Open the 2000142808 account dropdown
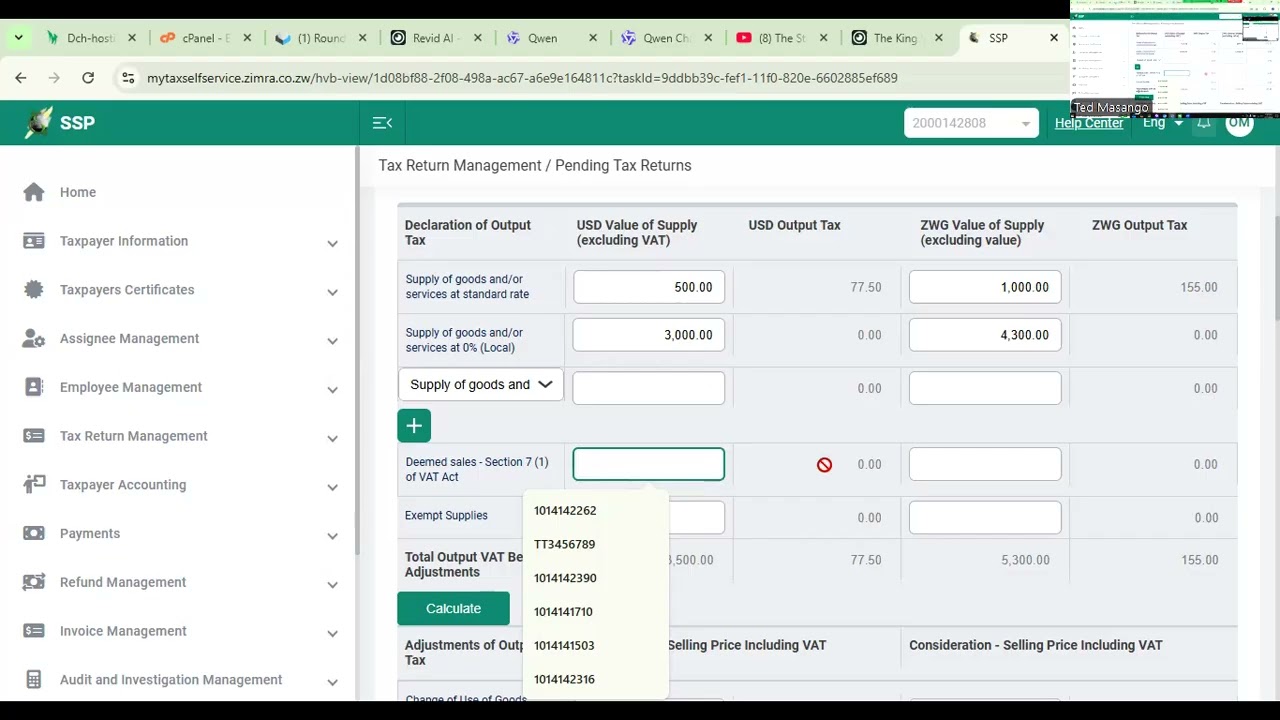 [971, 123]
